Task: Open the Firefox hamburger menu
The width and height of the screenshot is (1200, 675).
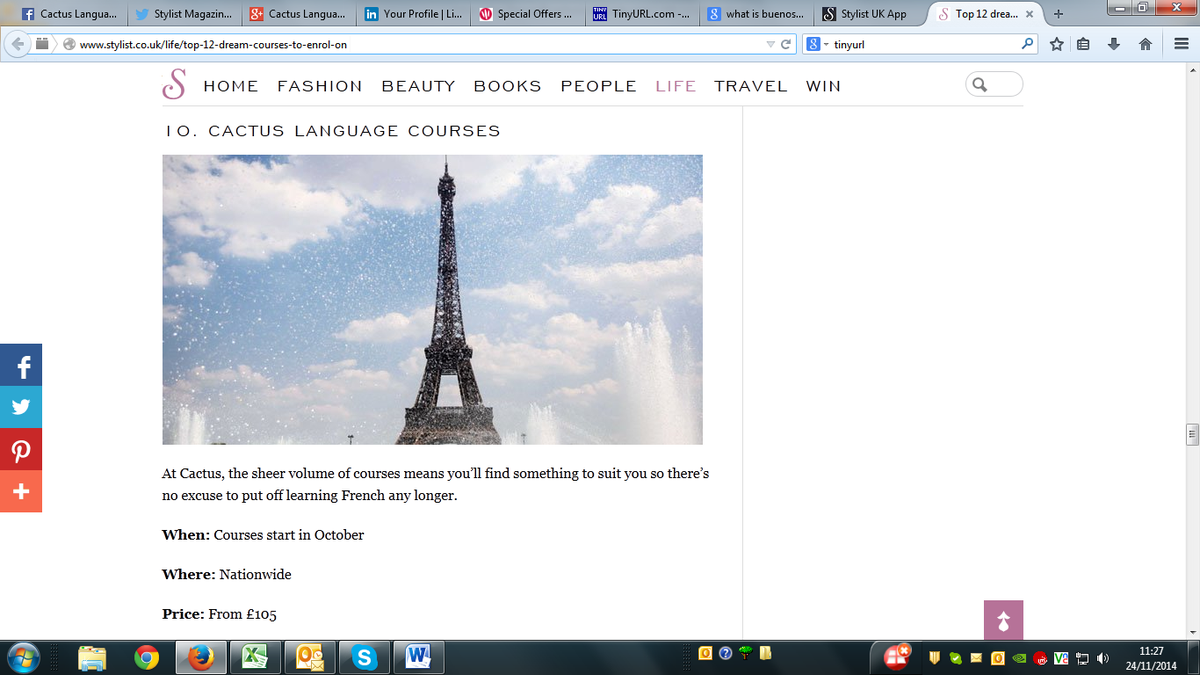Action: [x=1180, y=44]
